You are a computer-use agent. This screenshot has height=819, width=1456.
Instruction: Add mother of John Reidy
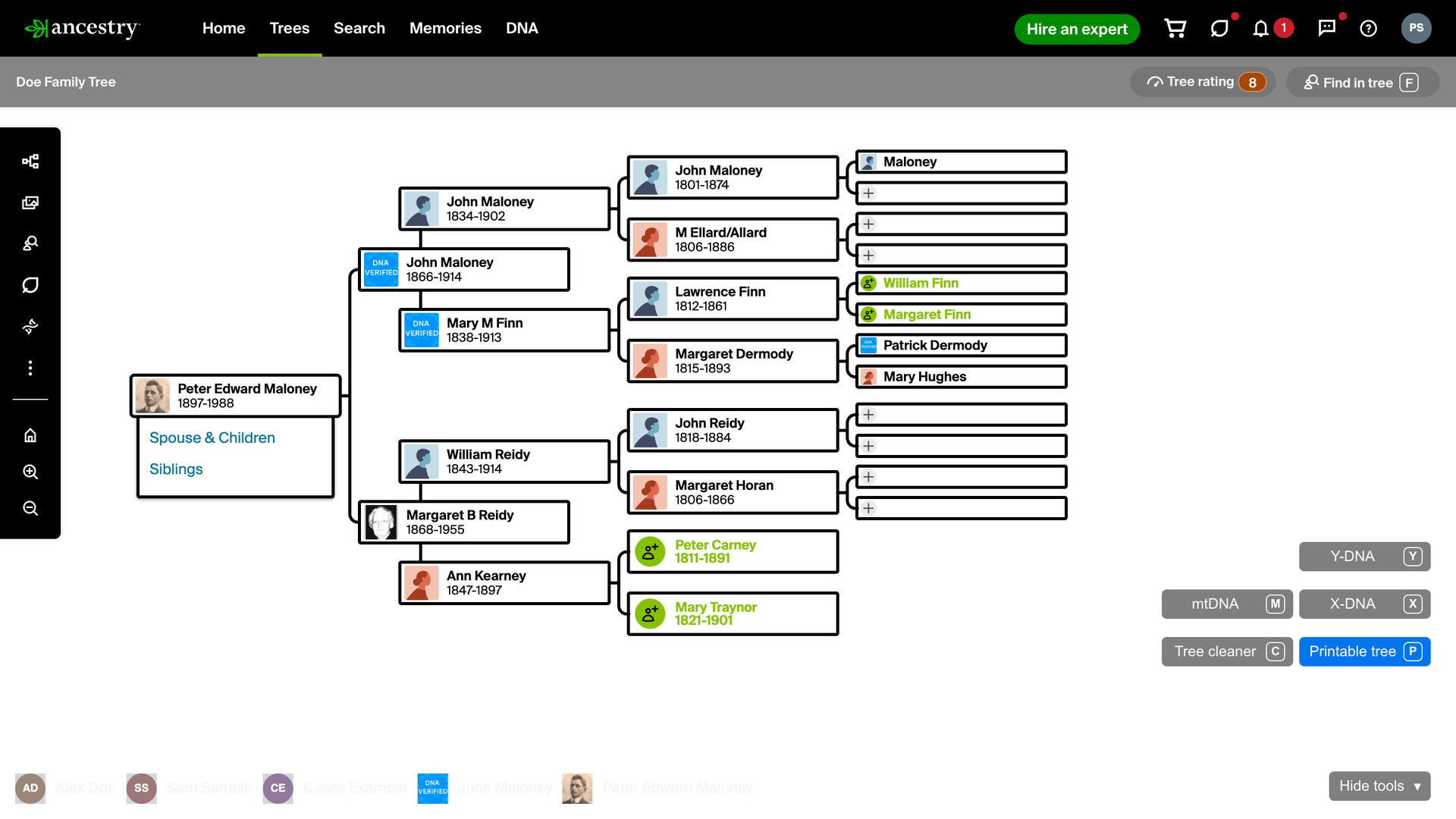click(961, 446)
